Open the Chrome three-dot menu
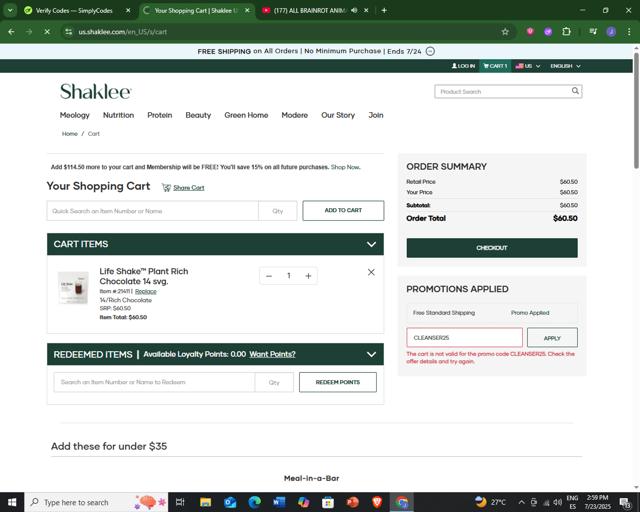640x512 pixels. (629, 32)
